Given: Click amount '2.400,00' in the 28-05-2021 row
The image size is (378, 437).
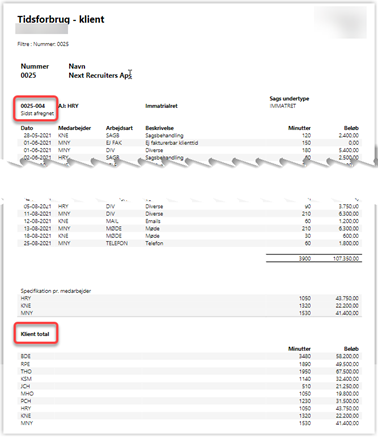Looking at the screenshot, I should 349,135.
